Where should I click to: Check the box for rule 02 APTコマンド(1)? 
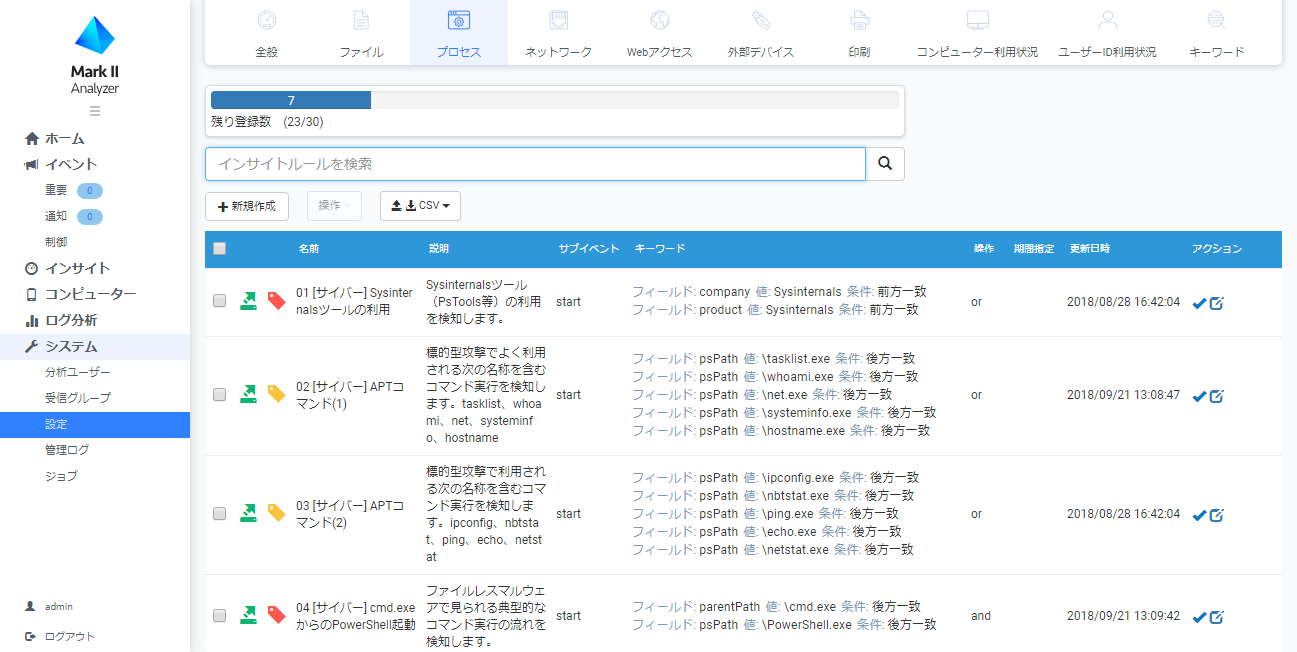coord(220,395)
